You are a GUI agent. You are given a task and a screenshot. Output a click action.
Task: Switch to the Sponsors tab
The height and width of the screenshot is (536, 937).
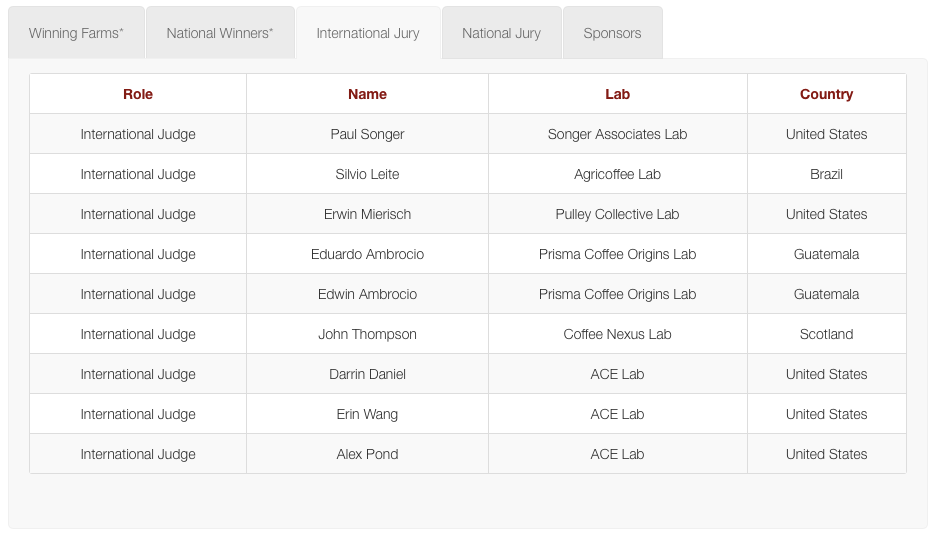(613, 33)
